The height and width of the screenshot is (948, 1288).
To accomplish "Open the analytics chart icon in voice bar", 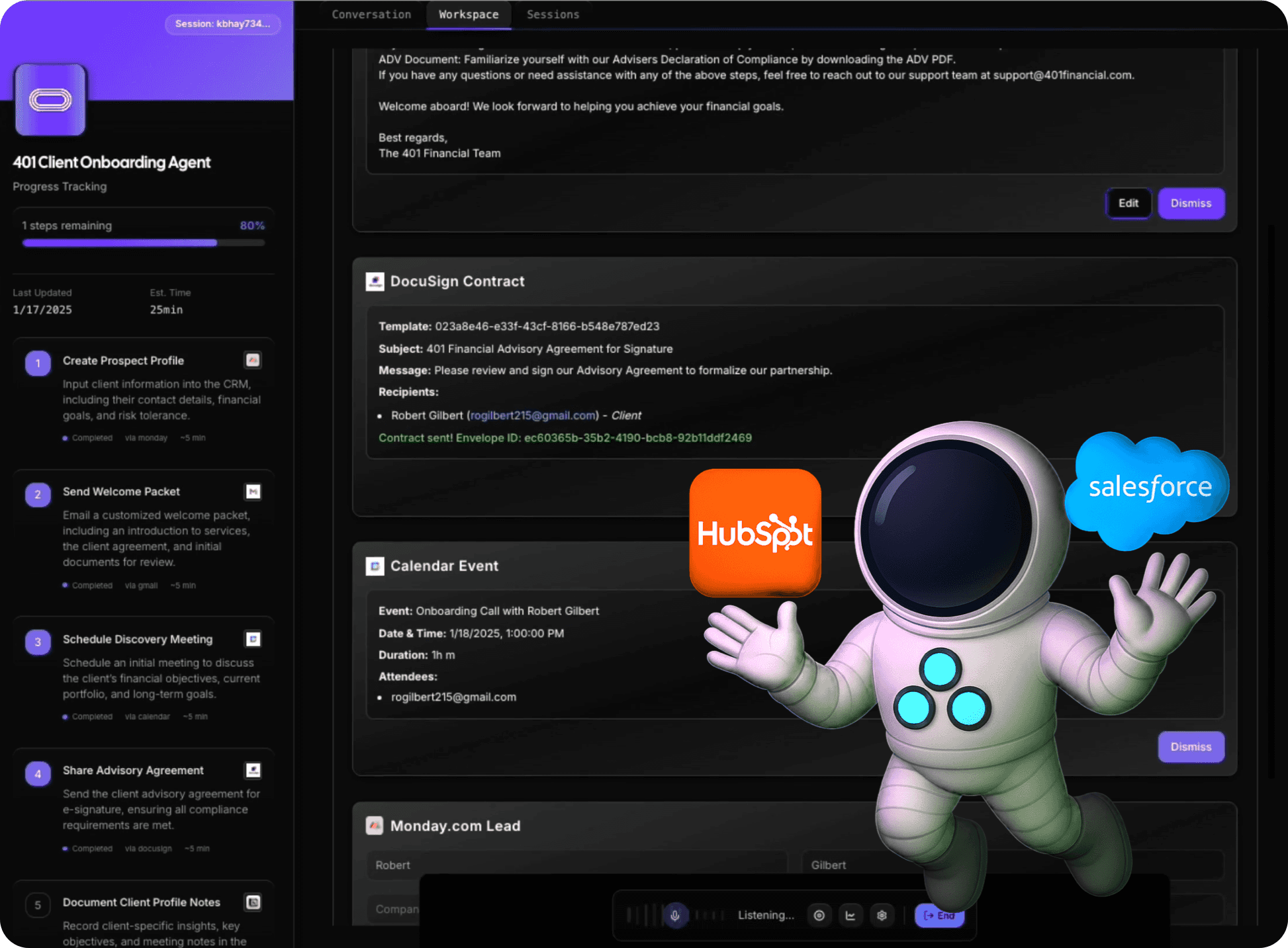I will pyautogui.click(x=851, y=916).
